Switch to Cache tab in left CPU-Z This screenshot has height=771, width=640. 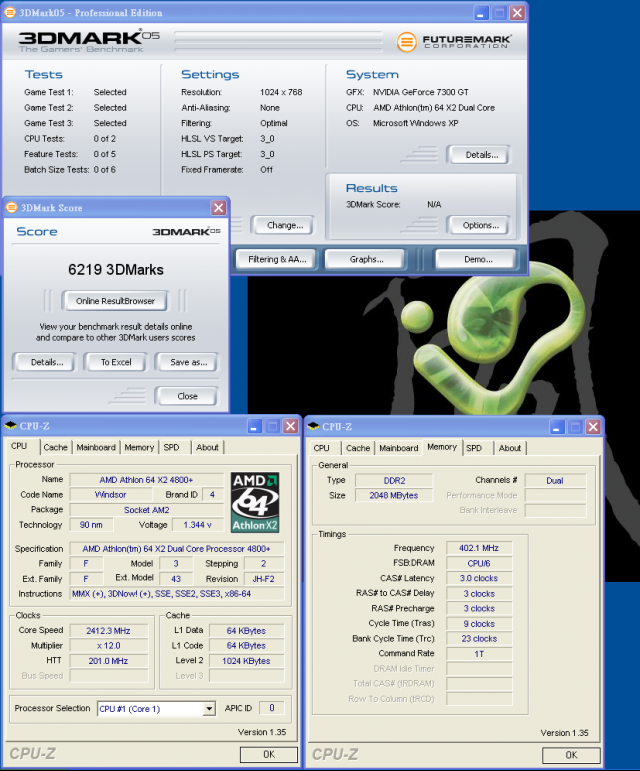56,447
